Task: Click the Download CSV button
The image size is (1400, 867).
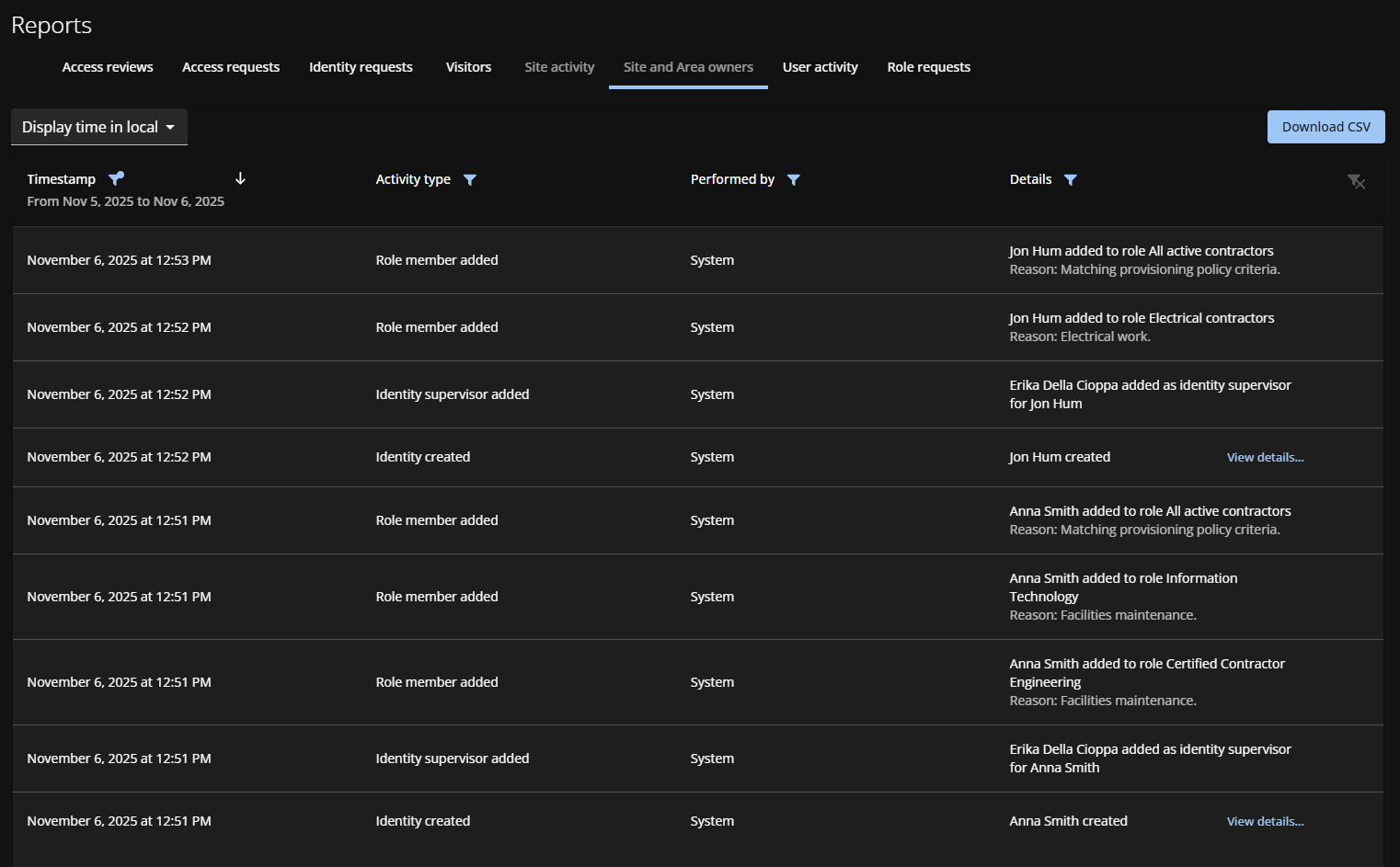Action: pyautogui.click(x=1325, y=127)
